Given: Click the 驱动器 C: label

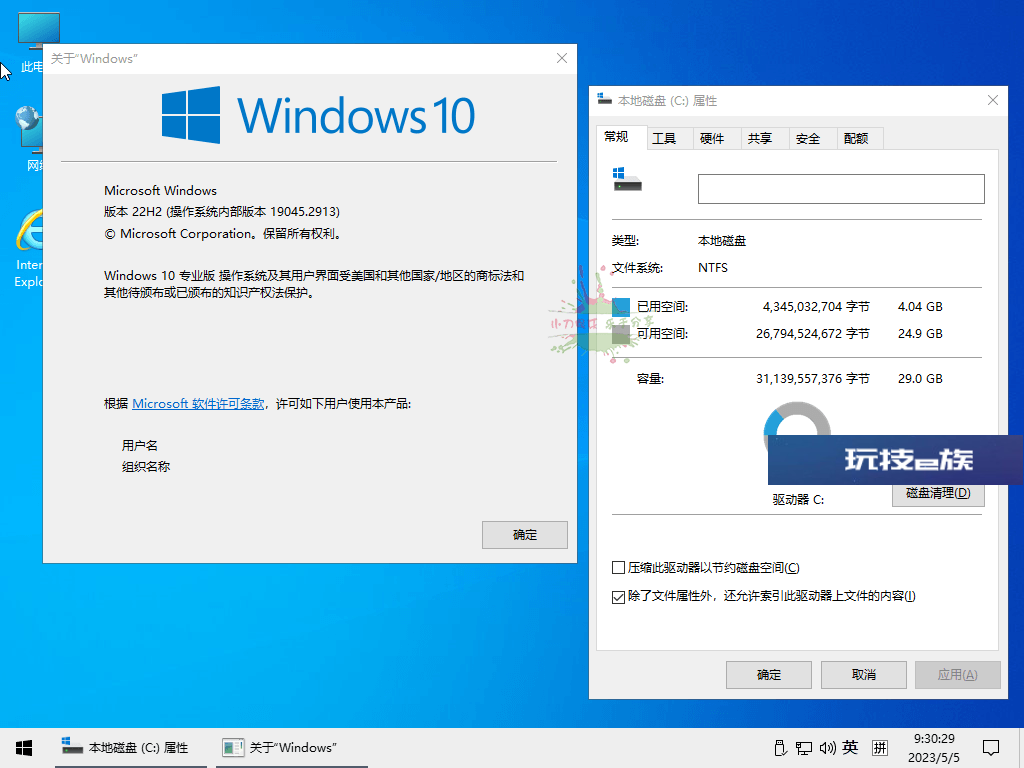Looking at the screenshot, I should (x=798, y=500).
